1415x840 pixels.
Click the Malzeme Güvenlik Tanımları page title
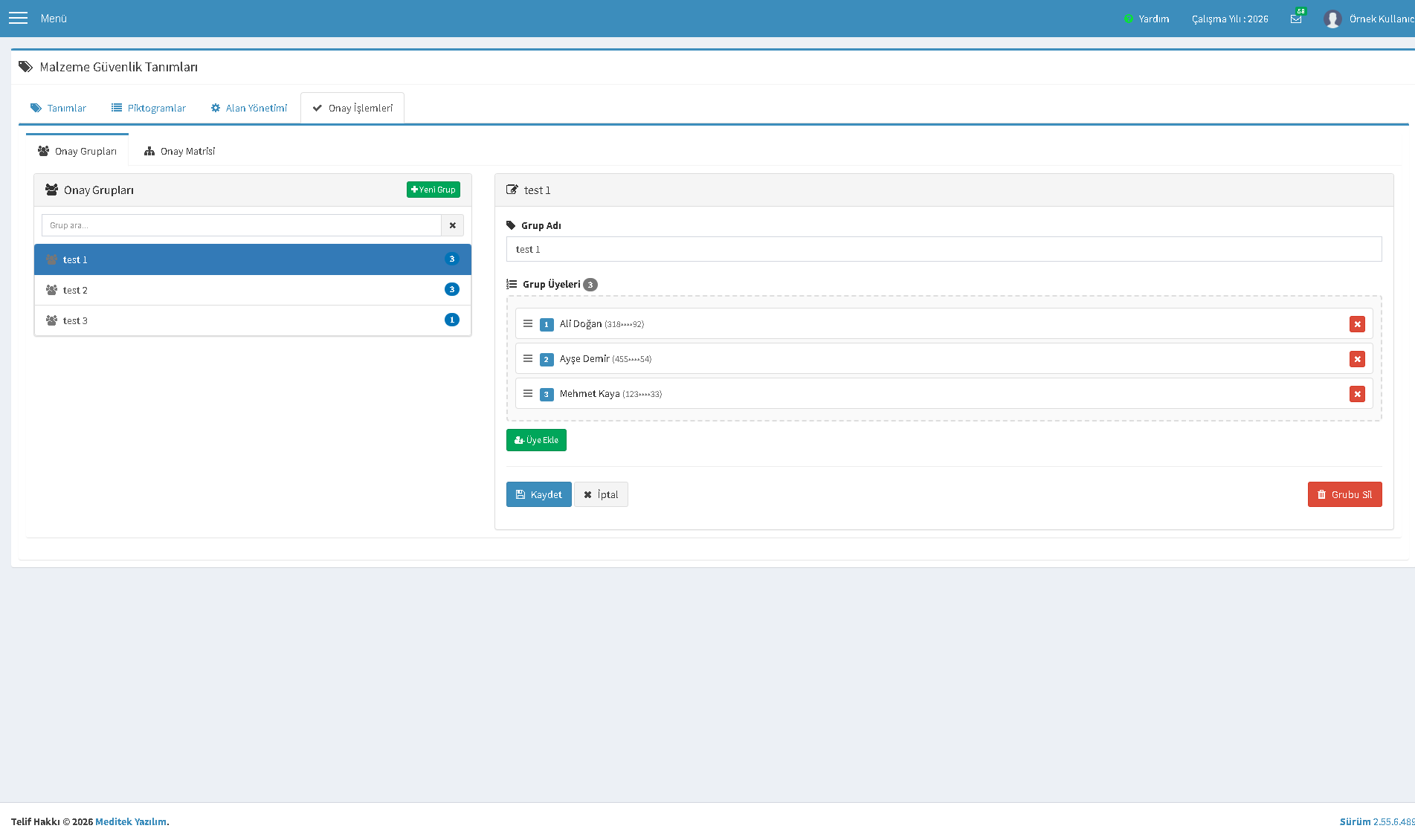click(119, 67)
